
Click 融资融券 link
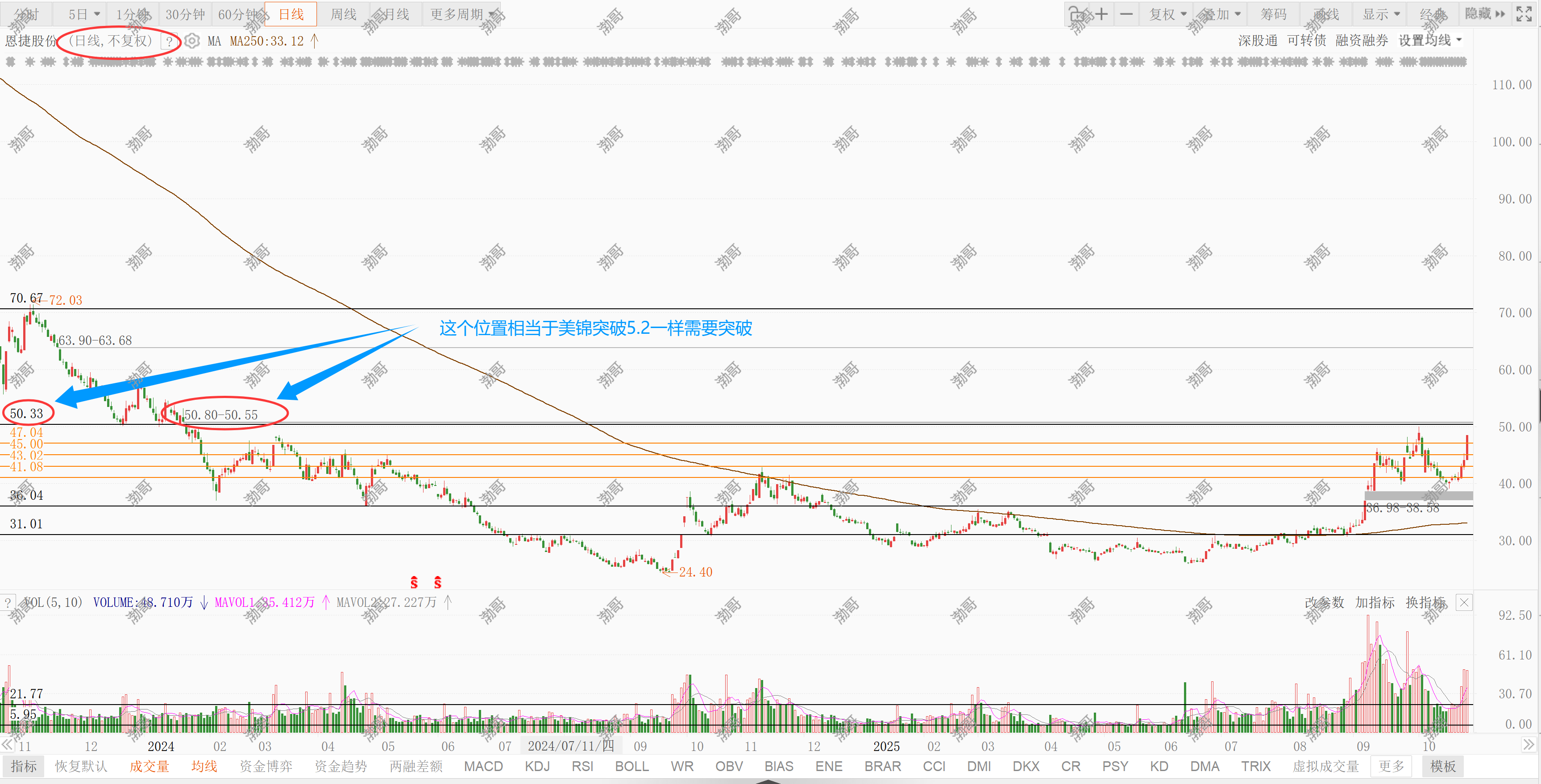point(1362,41)
